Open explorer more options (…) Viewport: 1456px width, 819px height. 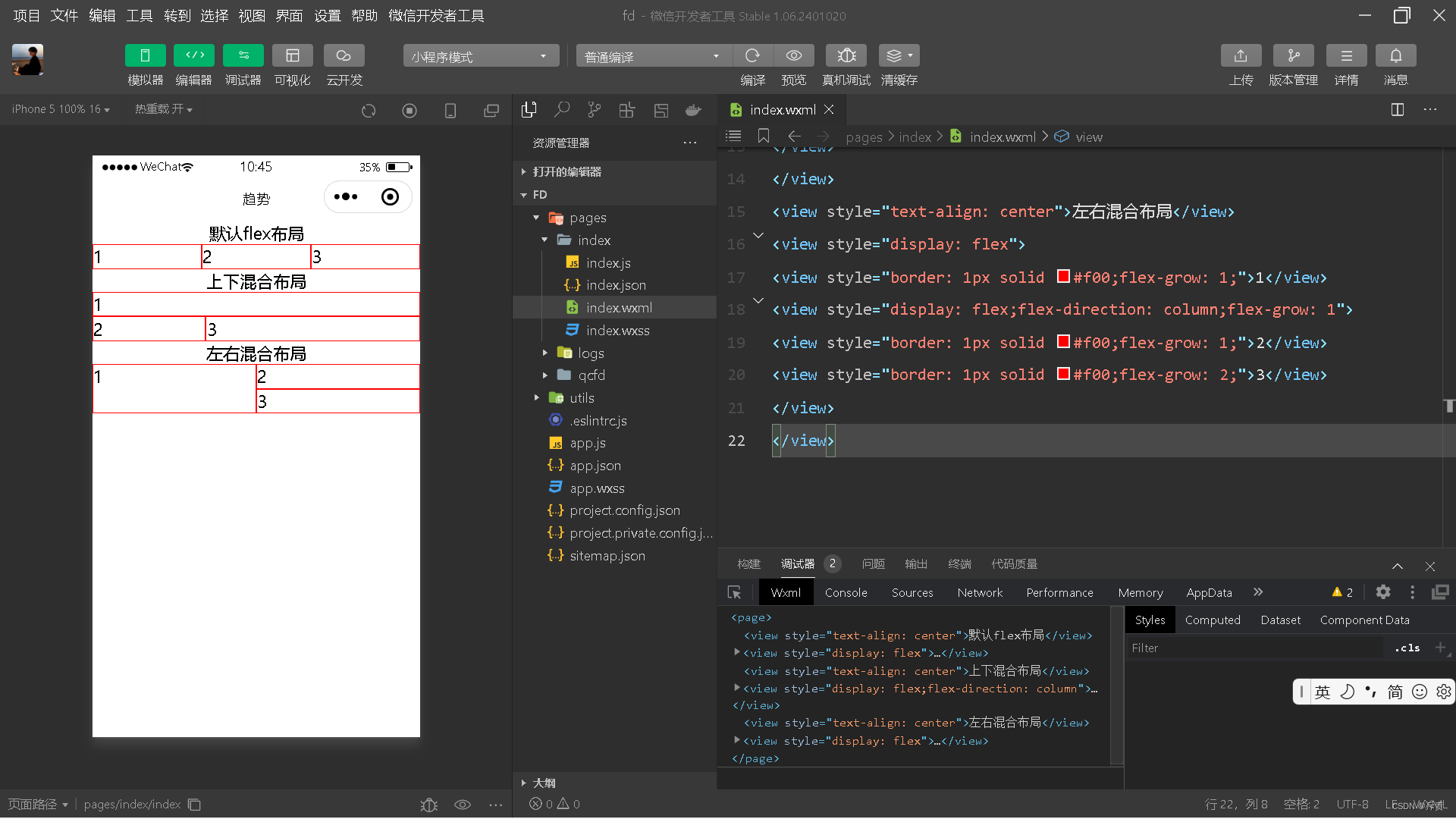point(689,143)
